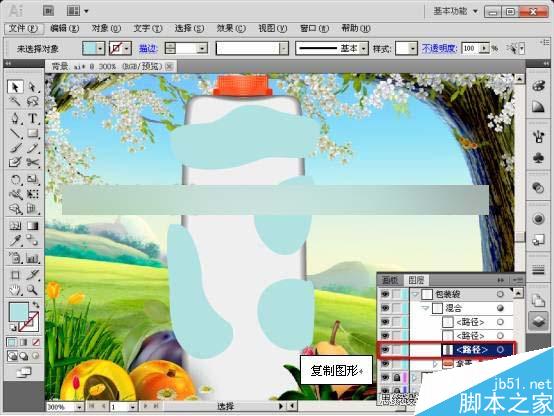Screen dimensions: 554x416
Task: Open the opacity slider arrow beside 100
Action: click(484, 48)
